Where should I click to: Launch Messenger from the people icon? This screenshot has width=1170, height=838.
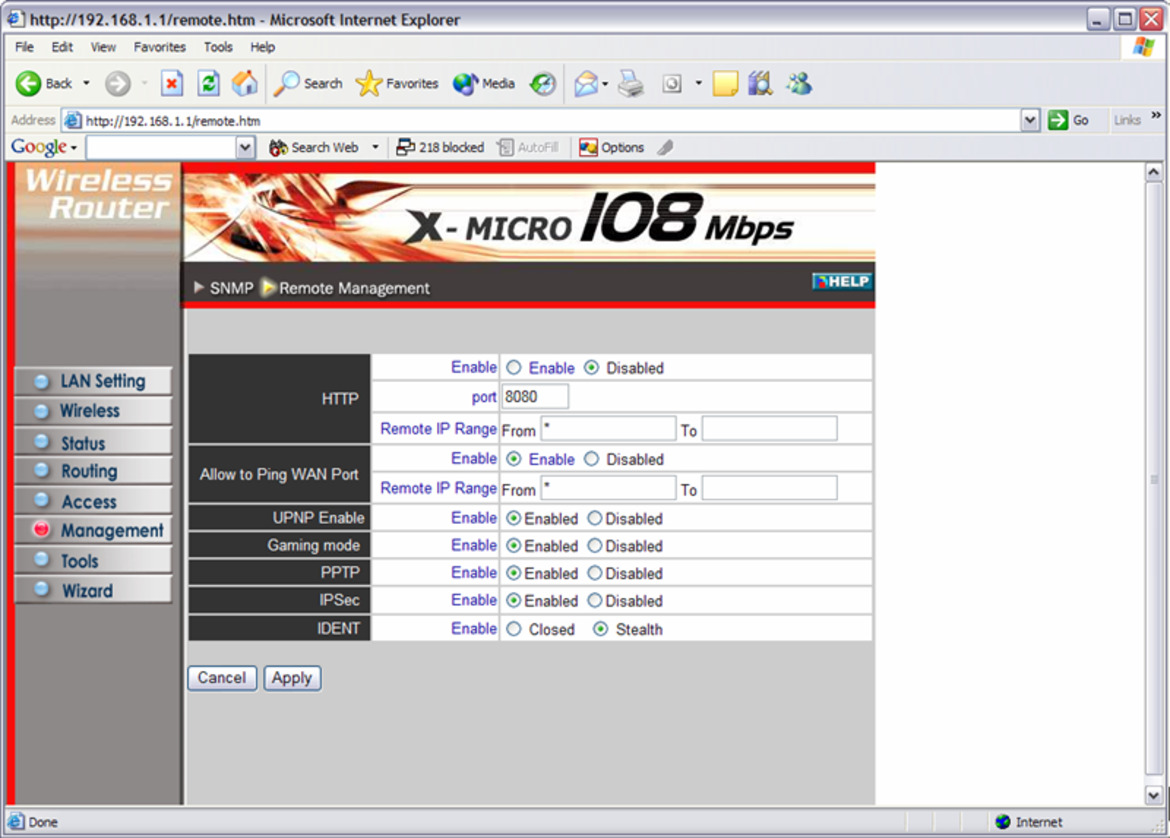pos(798,84)
